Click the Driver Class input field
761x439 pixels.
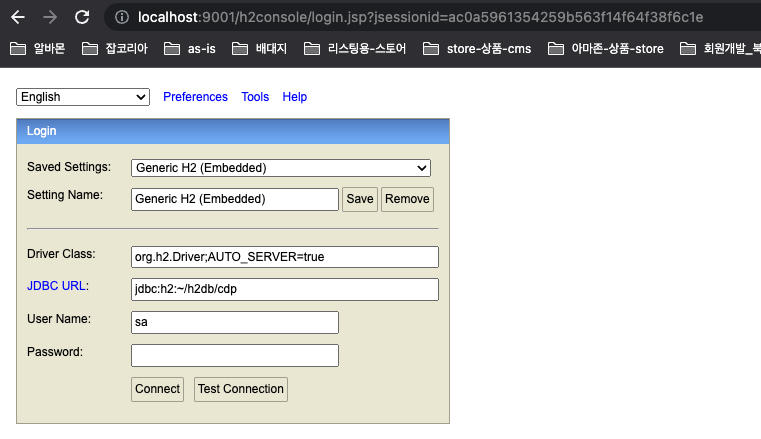pyautogui.click(x=285, y=257)
